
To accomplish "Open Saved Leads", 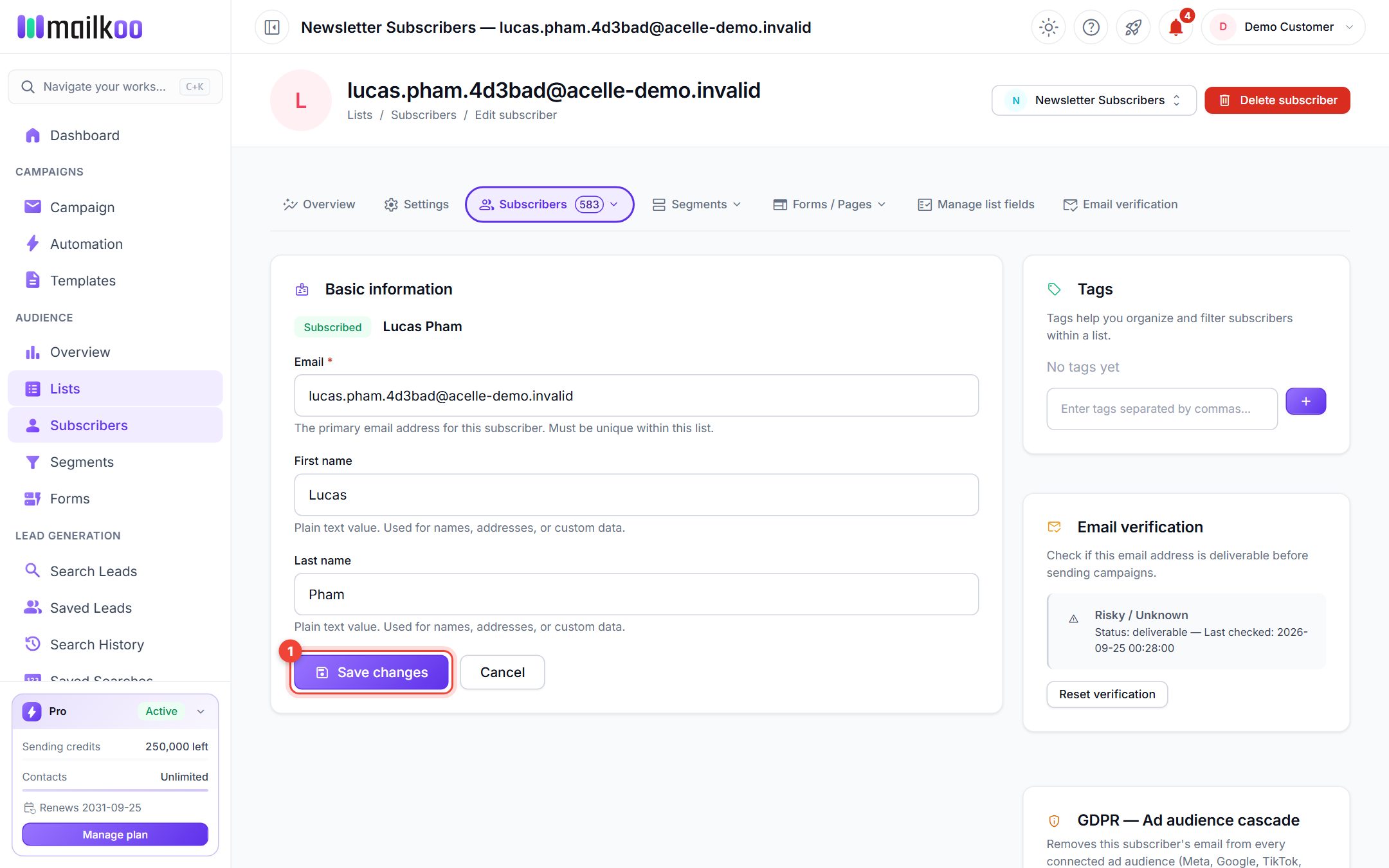I will (x=115, y=608).
